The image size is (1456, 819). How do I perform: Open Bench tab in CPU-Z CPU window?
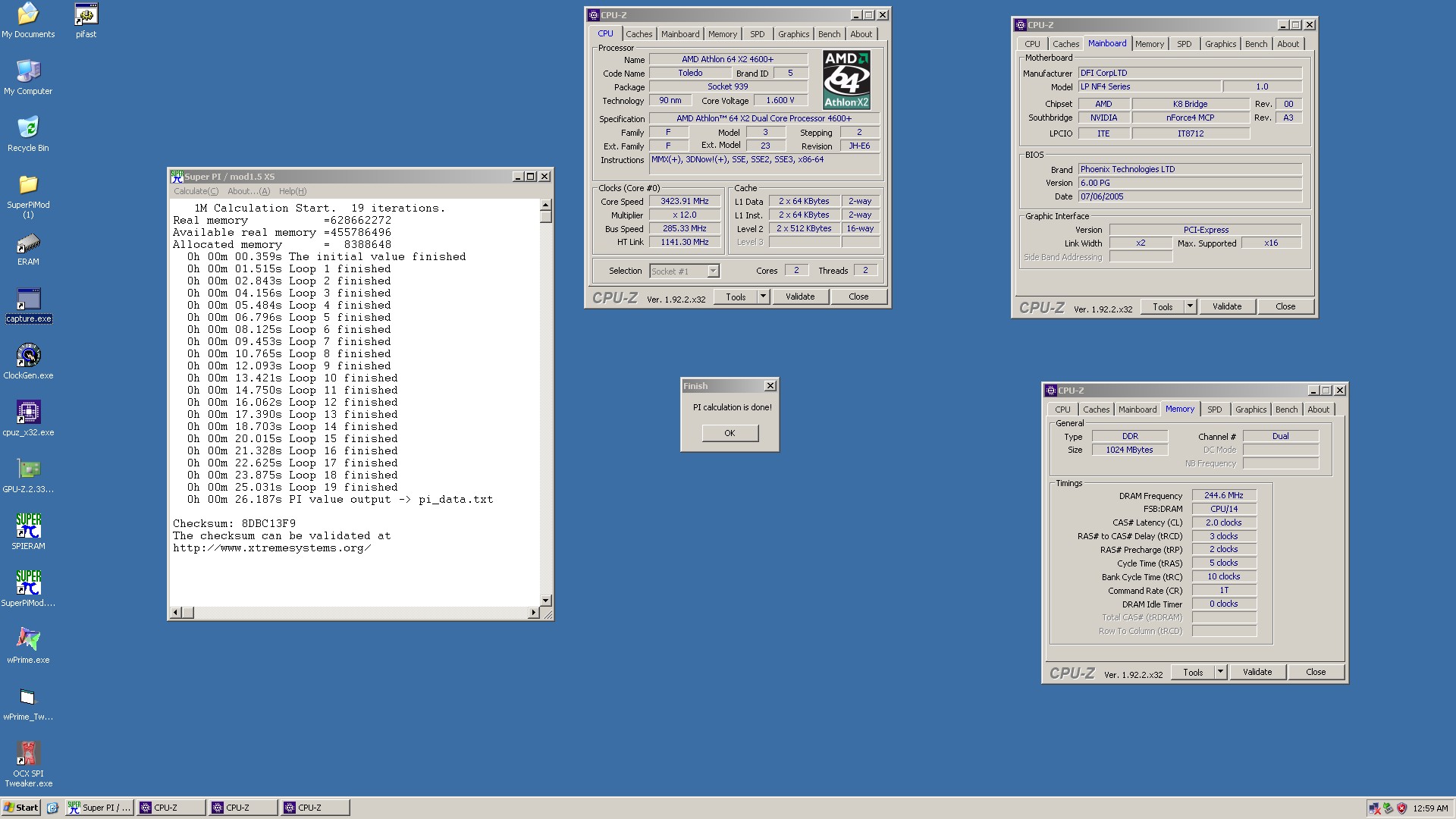829,34
